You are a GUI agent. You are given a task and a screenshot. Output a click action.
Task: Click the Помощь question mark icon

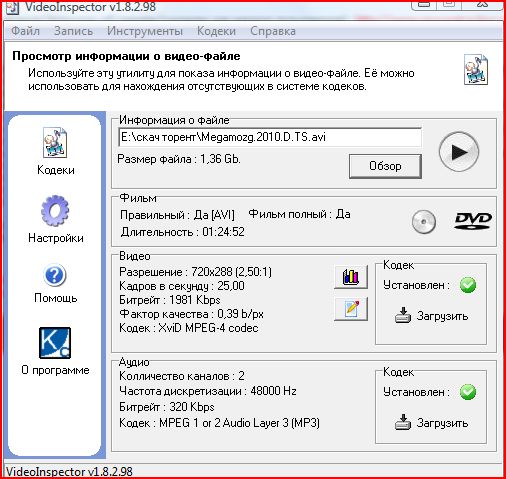(55, 275)
